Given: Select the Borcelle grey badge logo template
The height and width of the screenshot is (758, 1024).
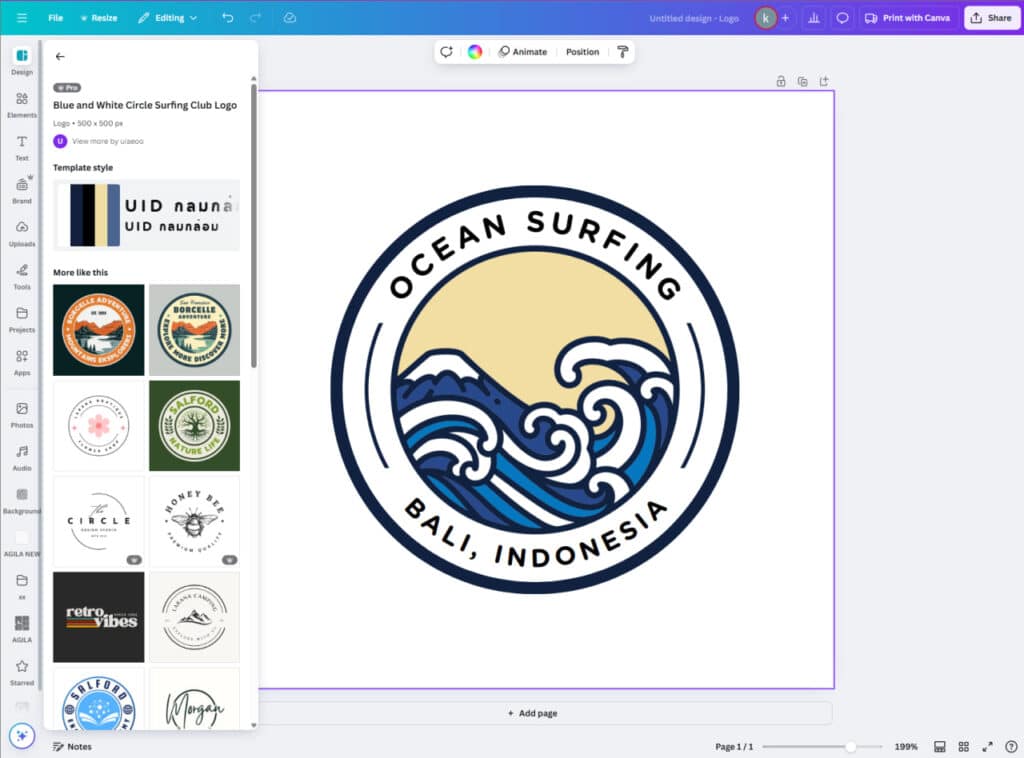Looking at the screenshot, I should point(195,330).
